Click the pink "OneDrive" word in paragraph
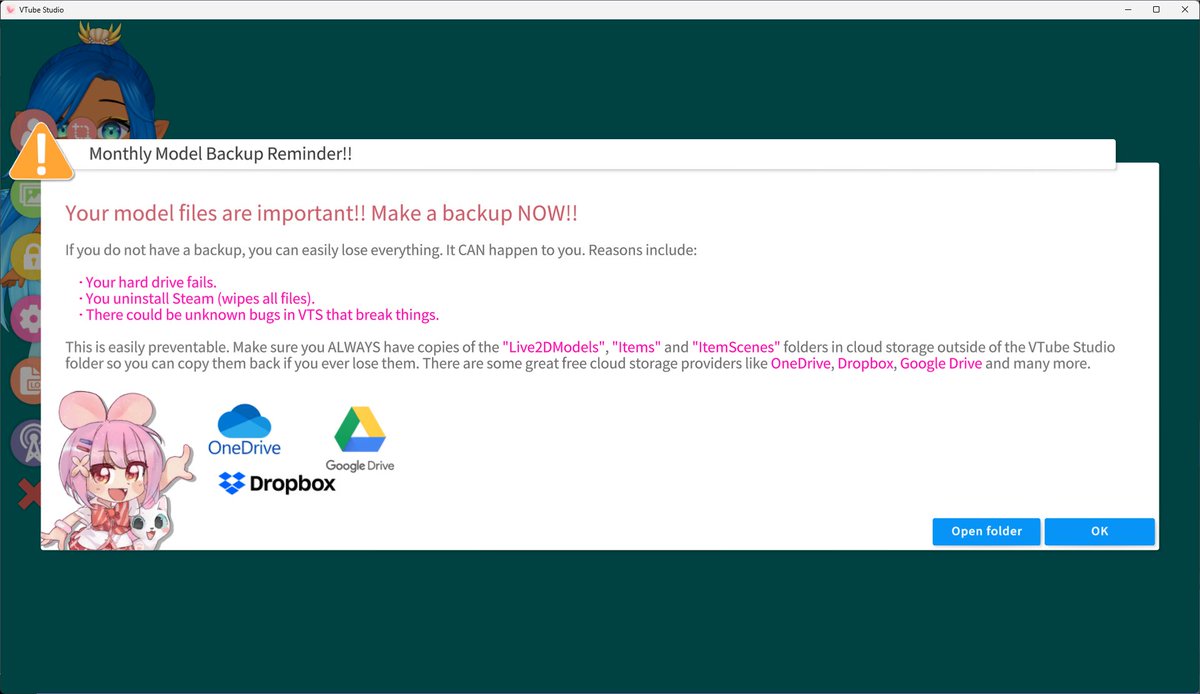Viewport: 1200px width, 694px height. 800,364
